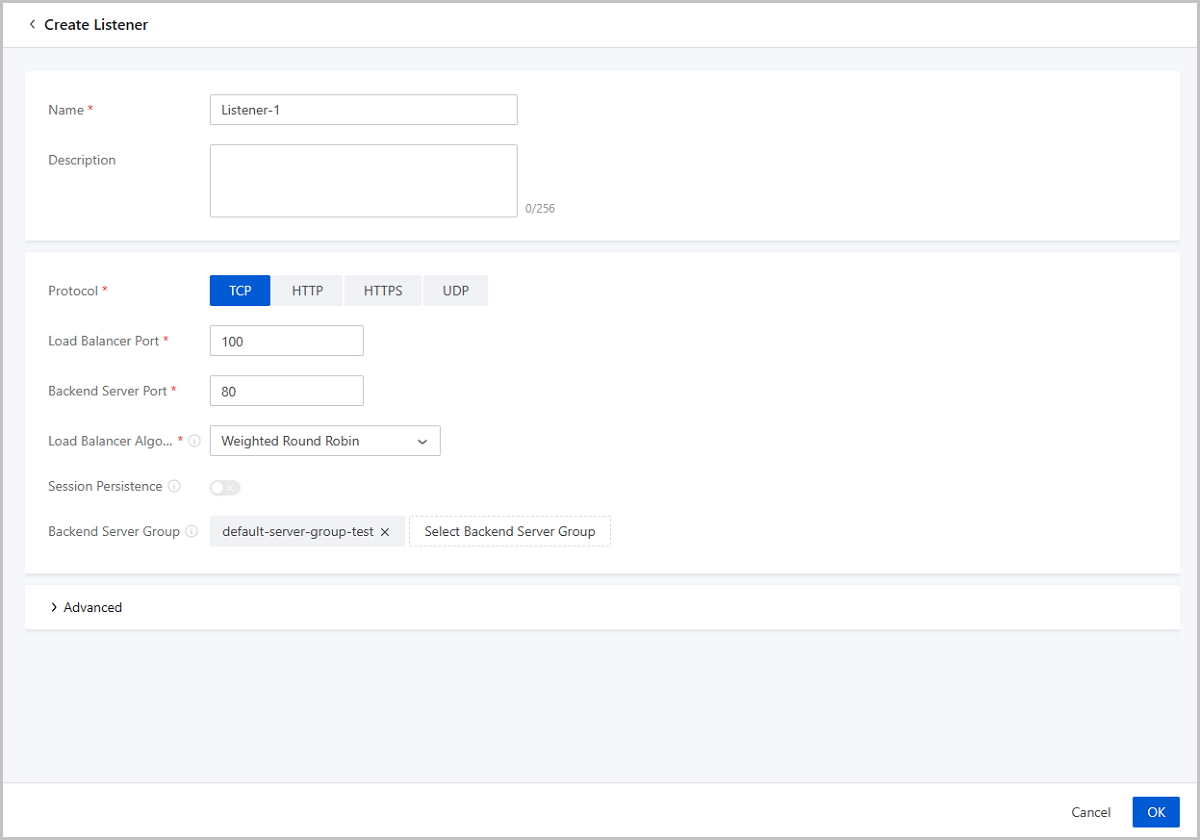Click Select Backend Server Group button

click(x=509, y=532)
